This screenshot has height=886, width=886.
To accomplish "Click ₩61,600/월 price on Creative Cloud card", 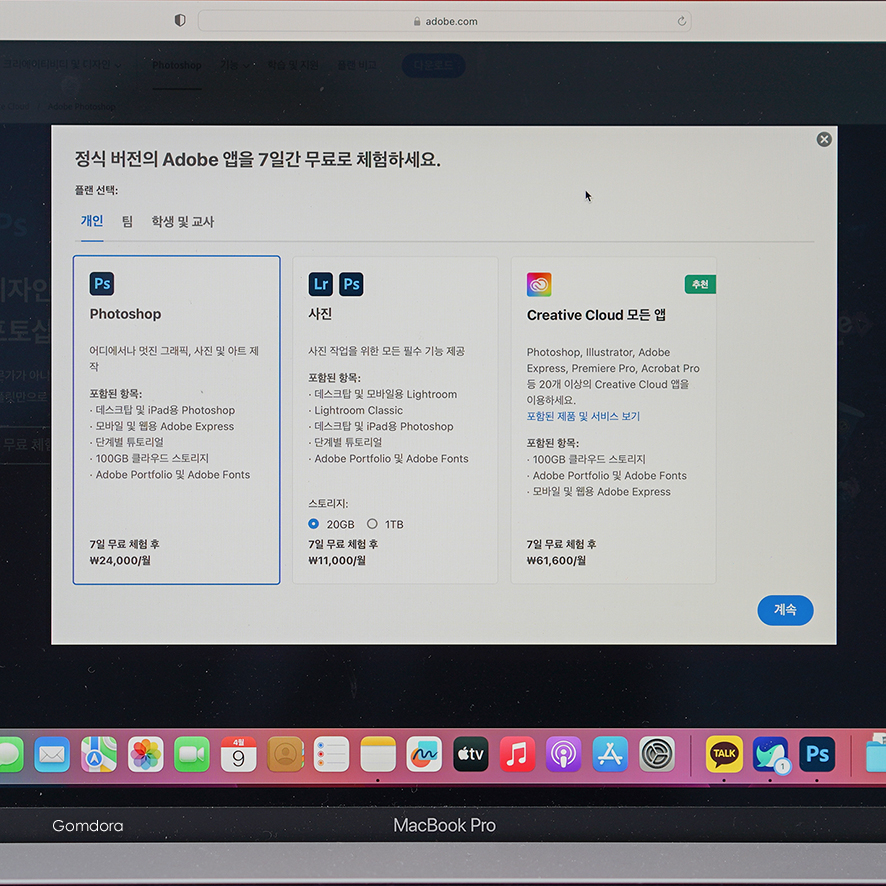I will pyautogui.click(x=557, y=561).
